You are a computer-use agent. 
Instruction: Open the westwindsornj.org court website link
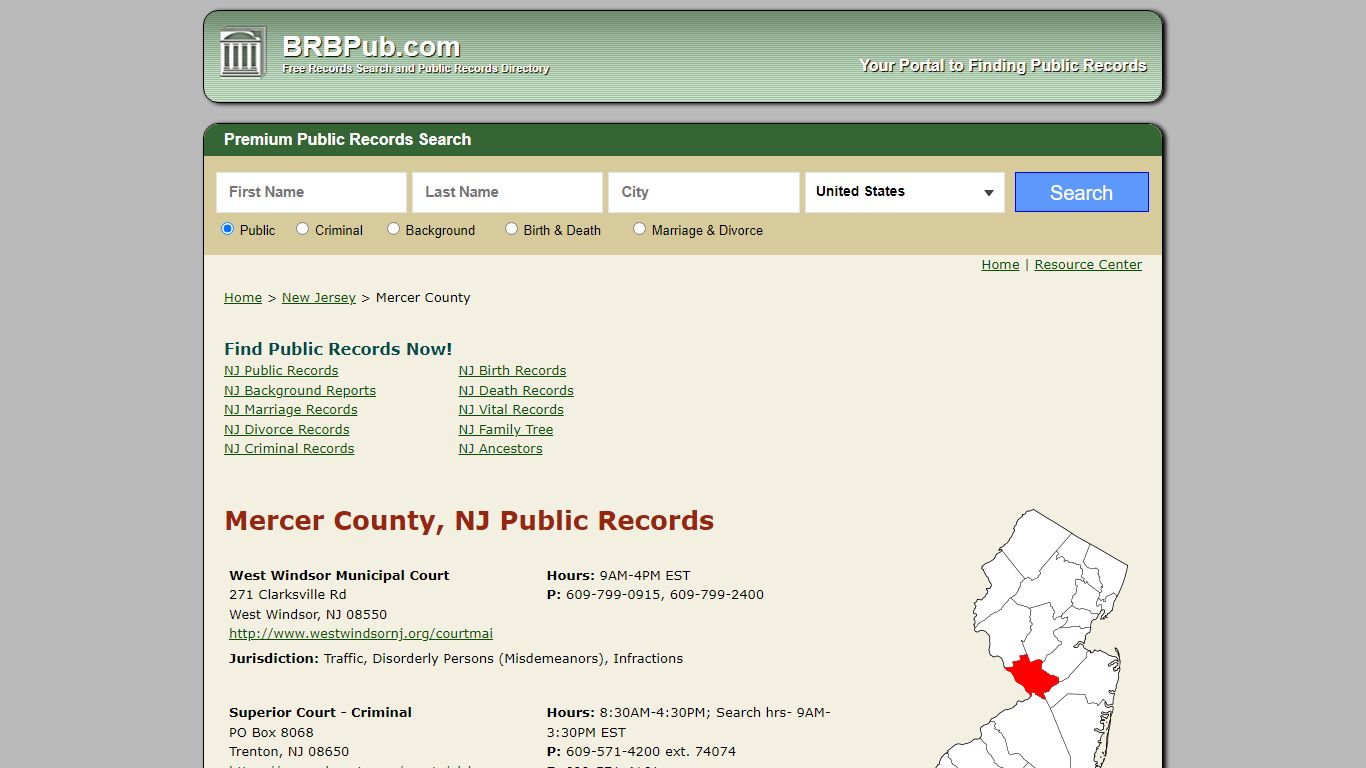coord(361,634)
